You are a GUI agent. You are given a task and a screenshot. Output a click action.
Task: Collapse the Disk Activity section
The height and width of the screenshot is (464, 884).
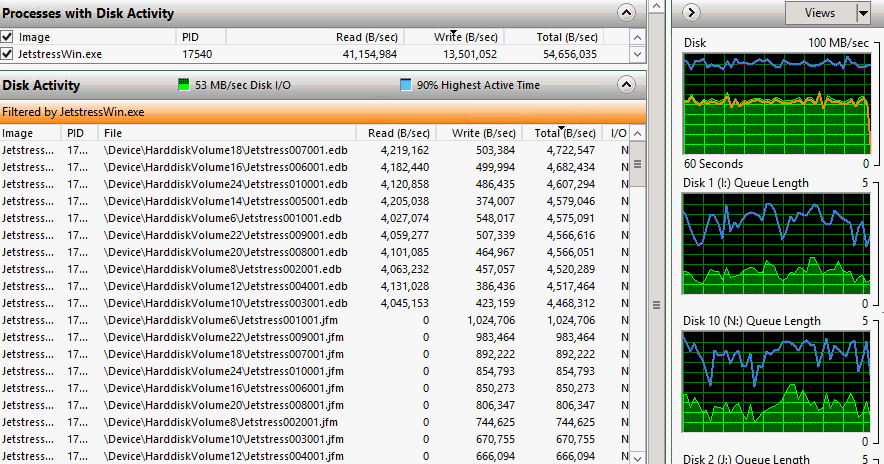(x=626, y=85)
